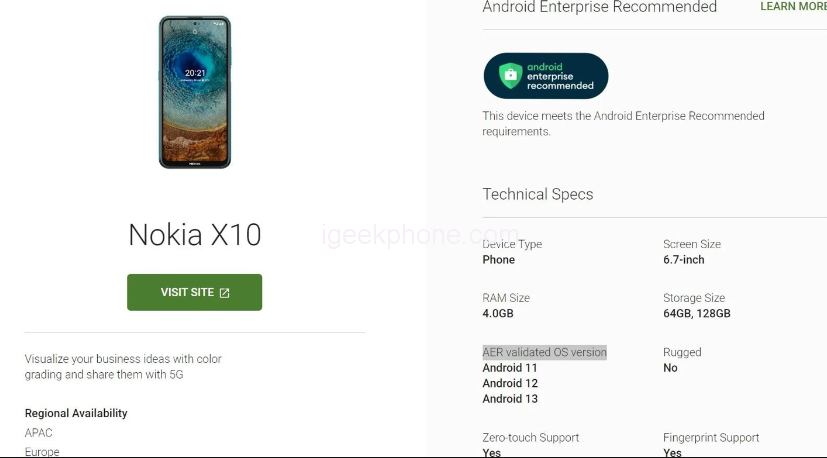This screenshot has height=458, width=827.
Task: Click the external link icon on VISIT SITE
Action: tap(225, 293)
